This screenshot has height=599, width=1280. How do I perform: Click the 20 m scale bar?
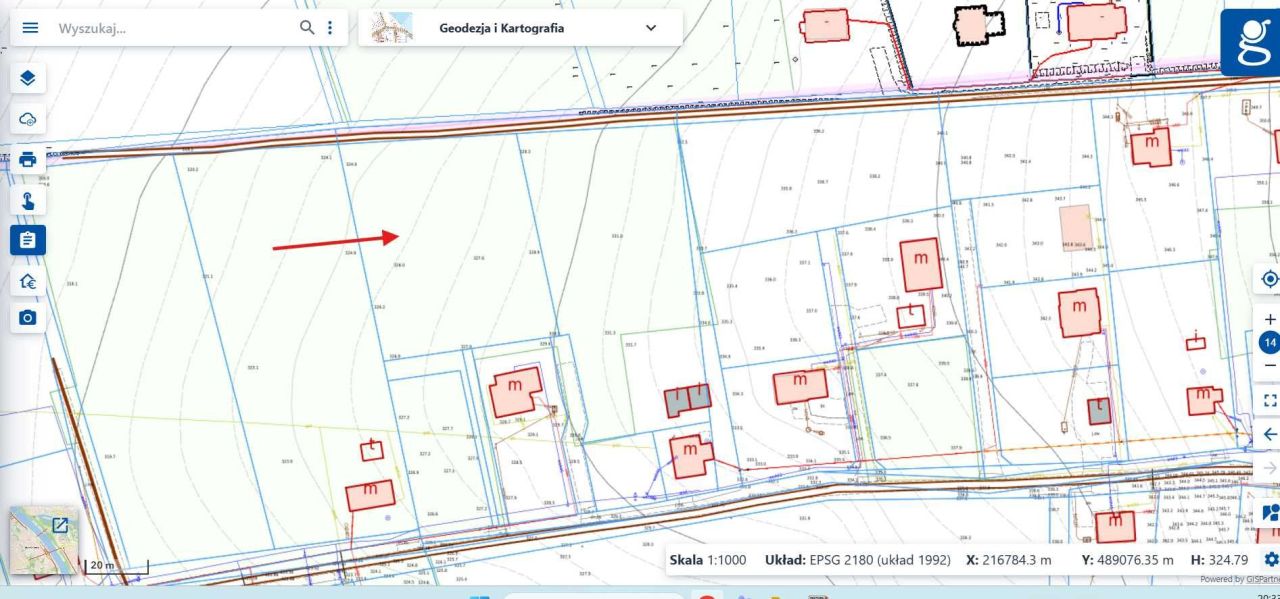[116, 567]
